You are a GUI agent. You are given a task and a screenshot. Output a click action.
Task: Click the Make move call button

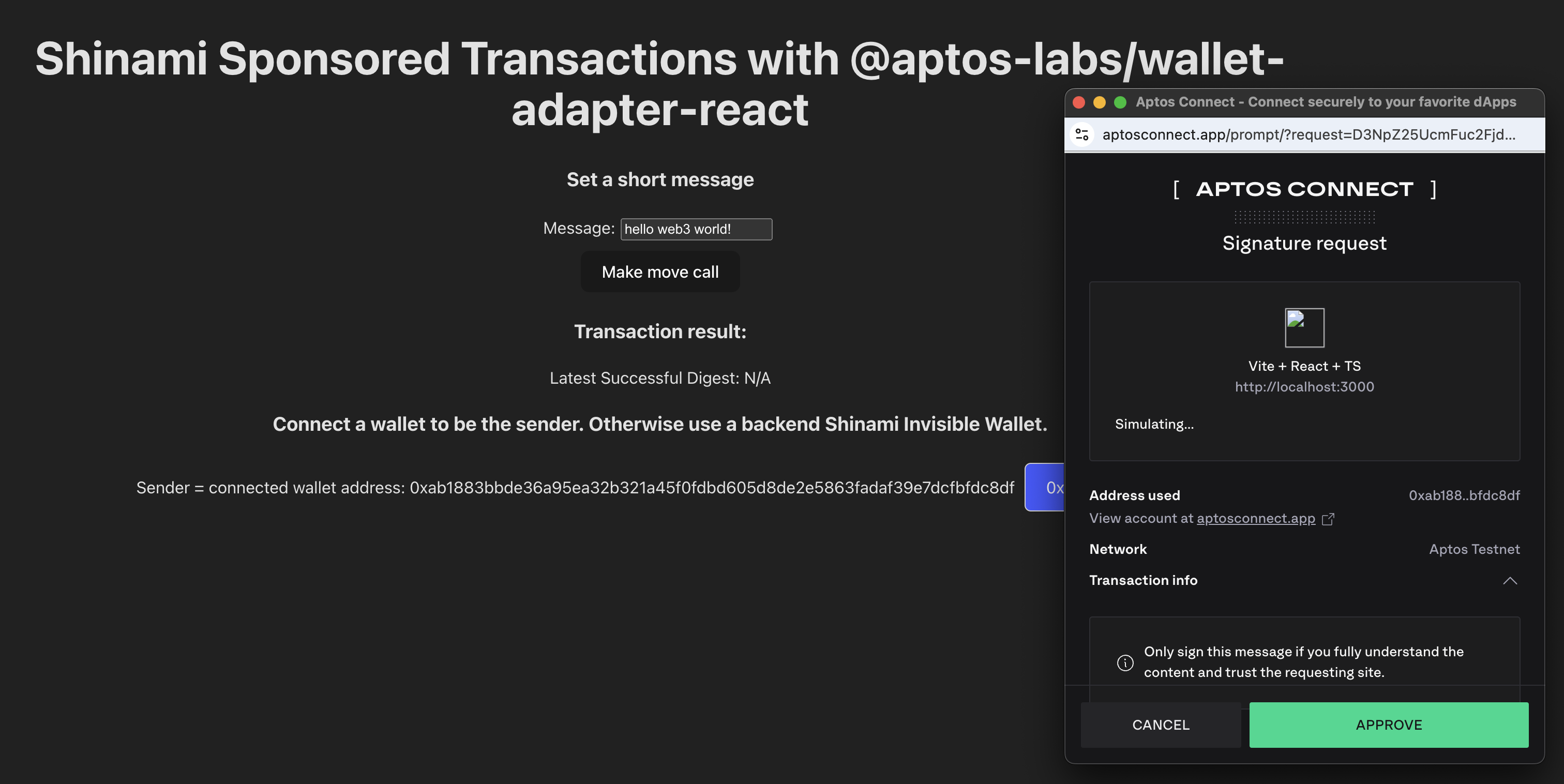pos(660,272)
